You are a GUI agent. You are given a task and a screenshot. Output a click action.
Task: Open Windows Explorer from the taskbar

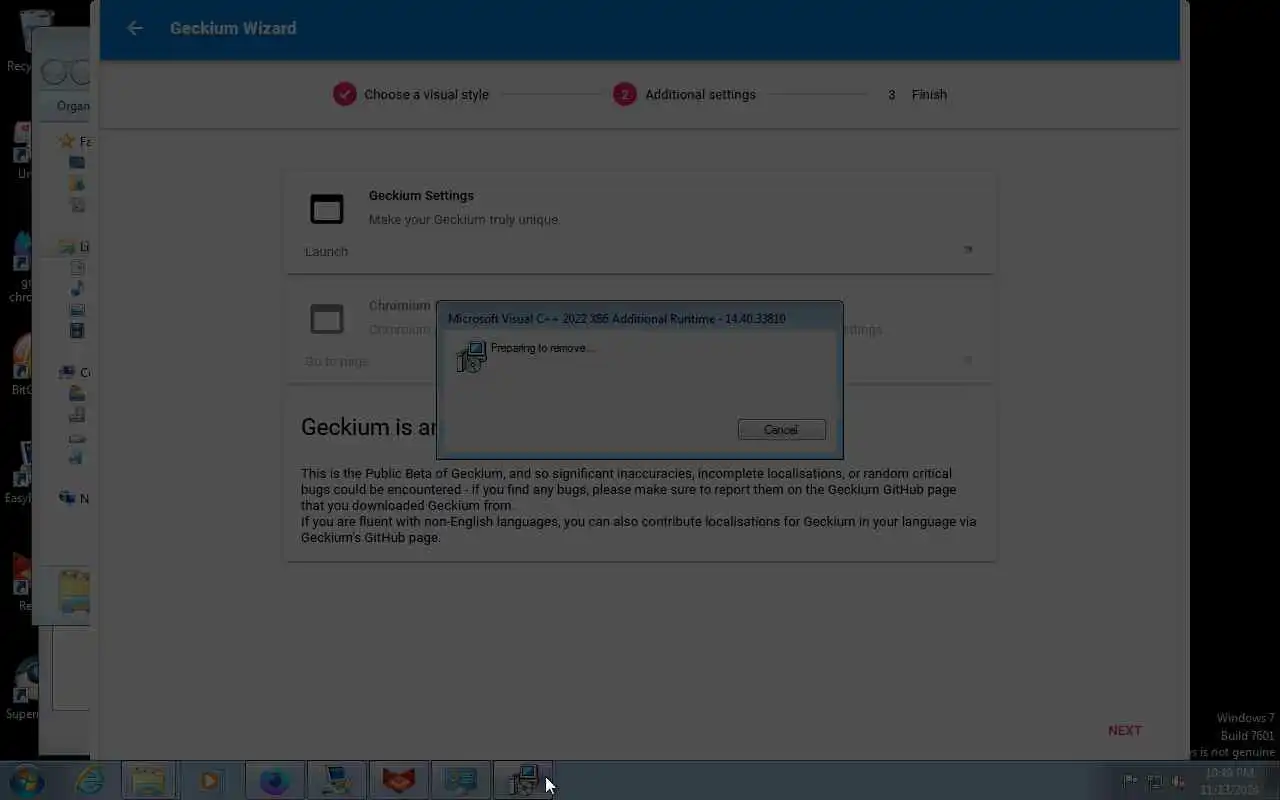(149, 780)
